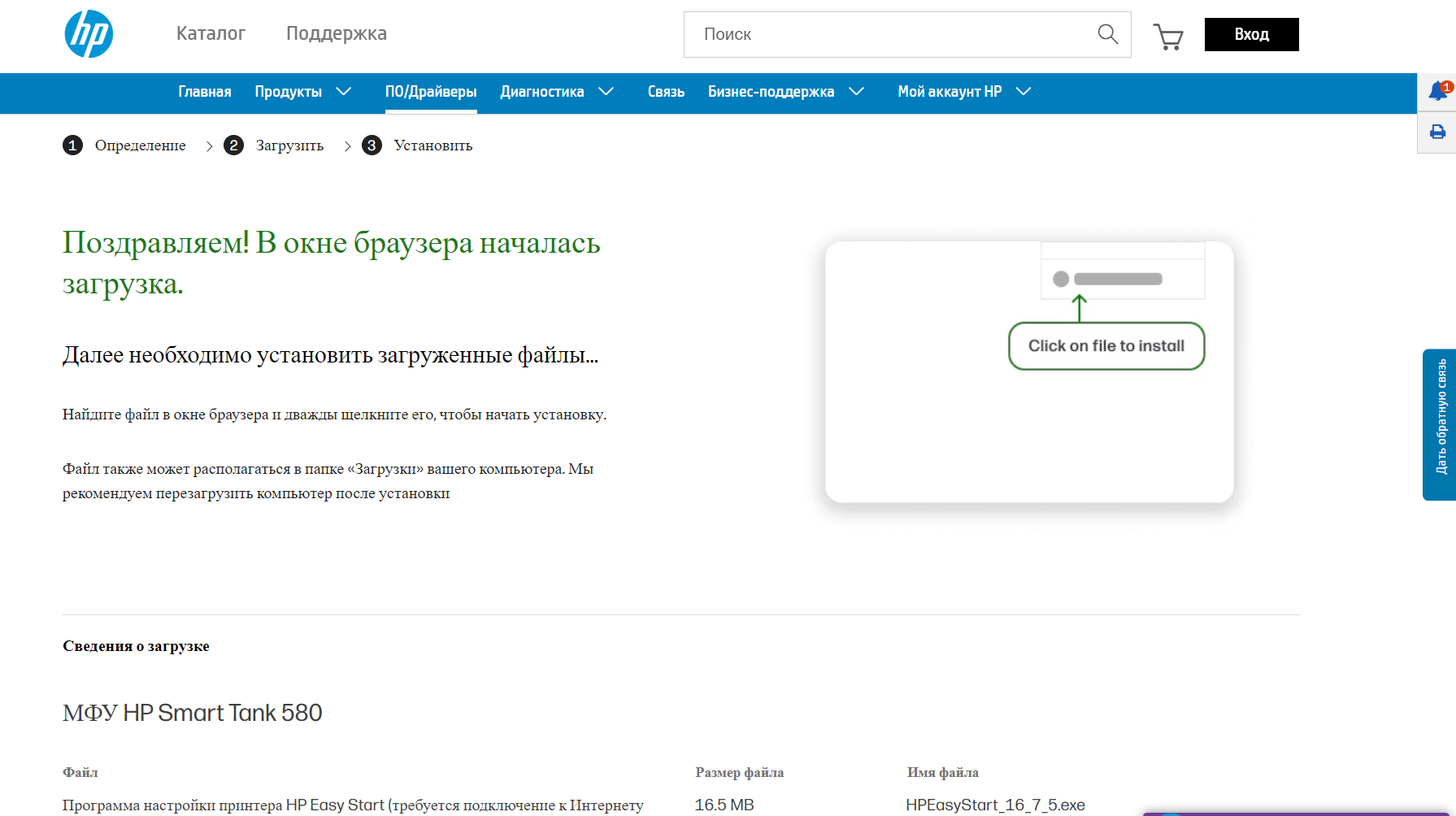This screenshot has height=816, width=1456.
Task: Click the Дать обратную связь feedback tab
Action: (x=1440, y=424)
